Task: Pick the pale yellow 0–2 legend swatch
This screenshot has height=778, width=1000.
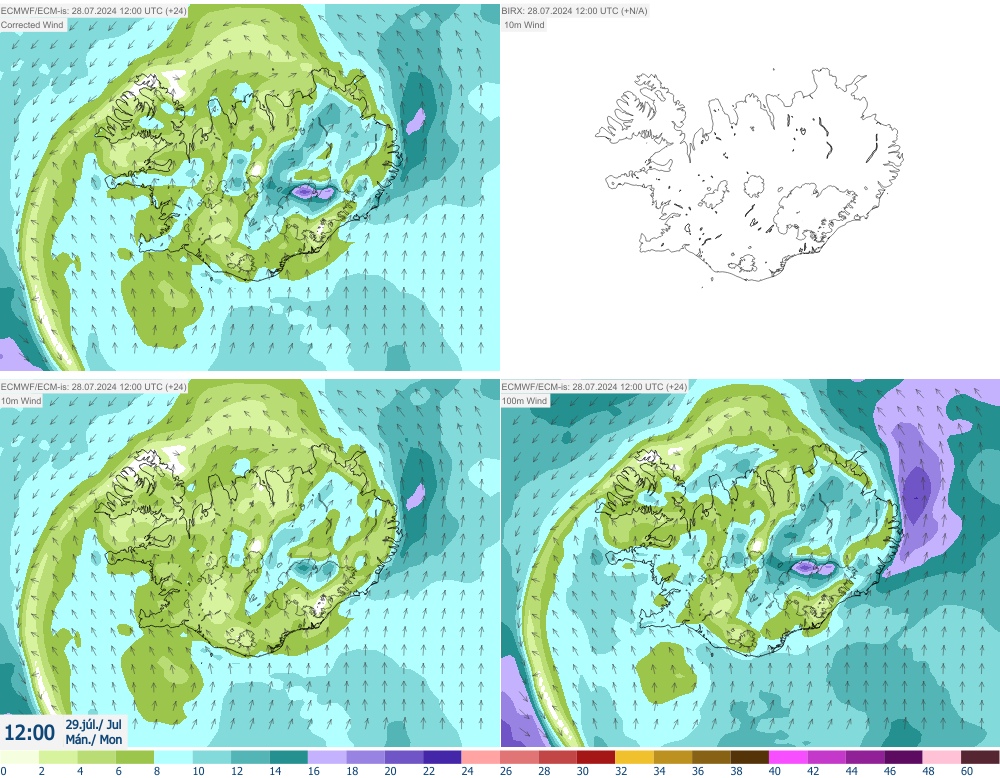Action: click(x=19, y=757)
